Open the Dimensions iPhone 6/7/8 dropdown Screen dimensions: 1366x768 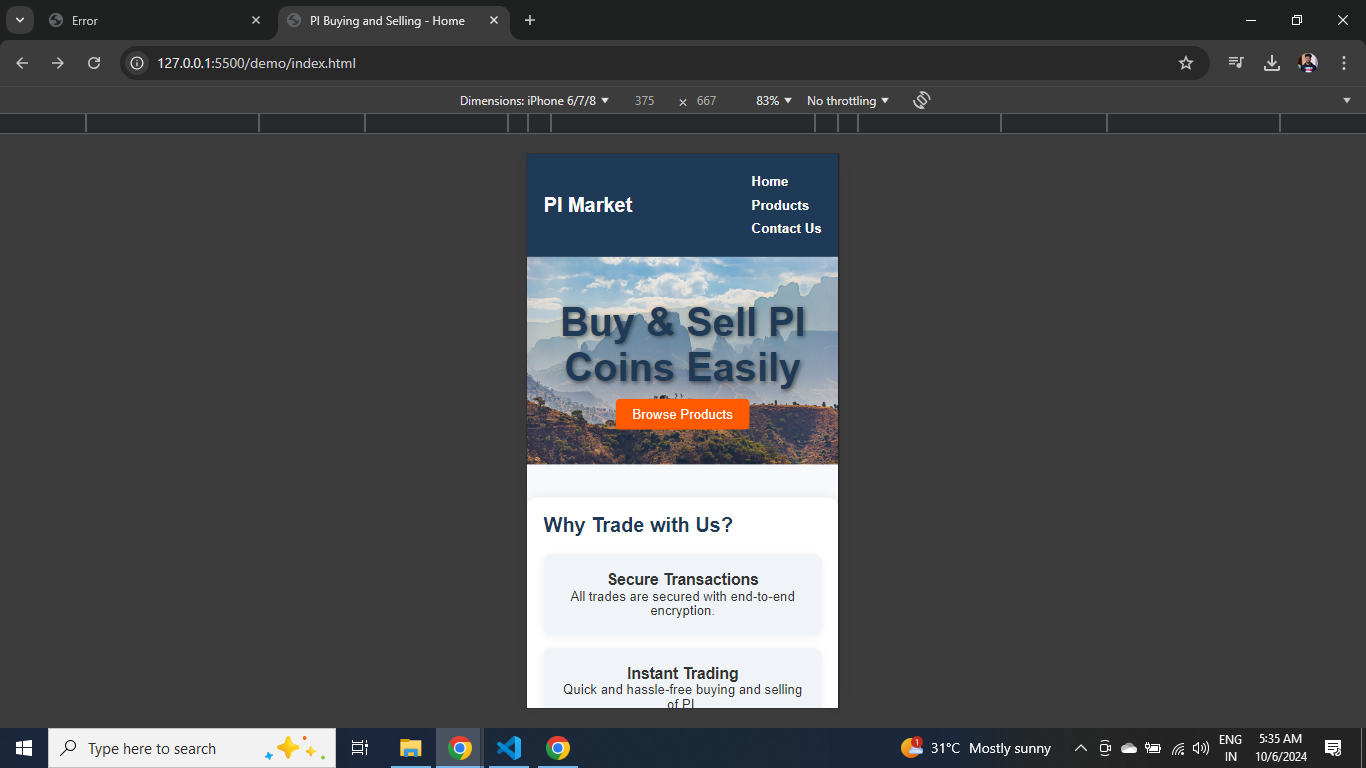tap(535, 101)
